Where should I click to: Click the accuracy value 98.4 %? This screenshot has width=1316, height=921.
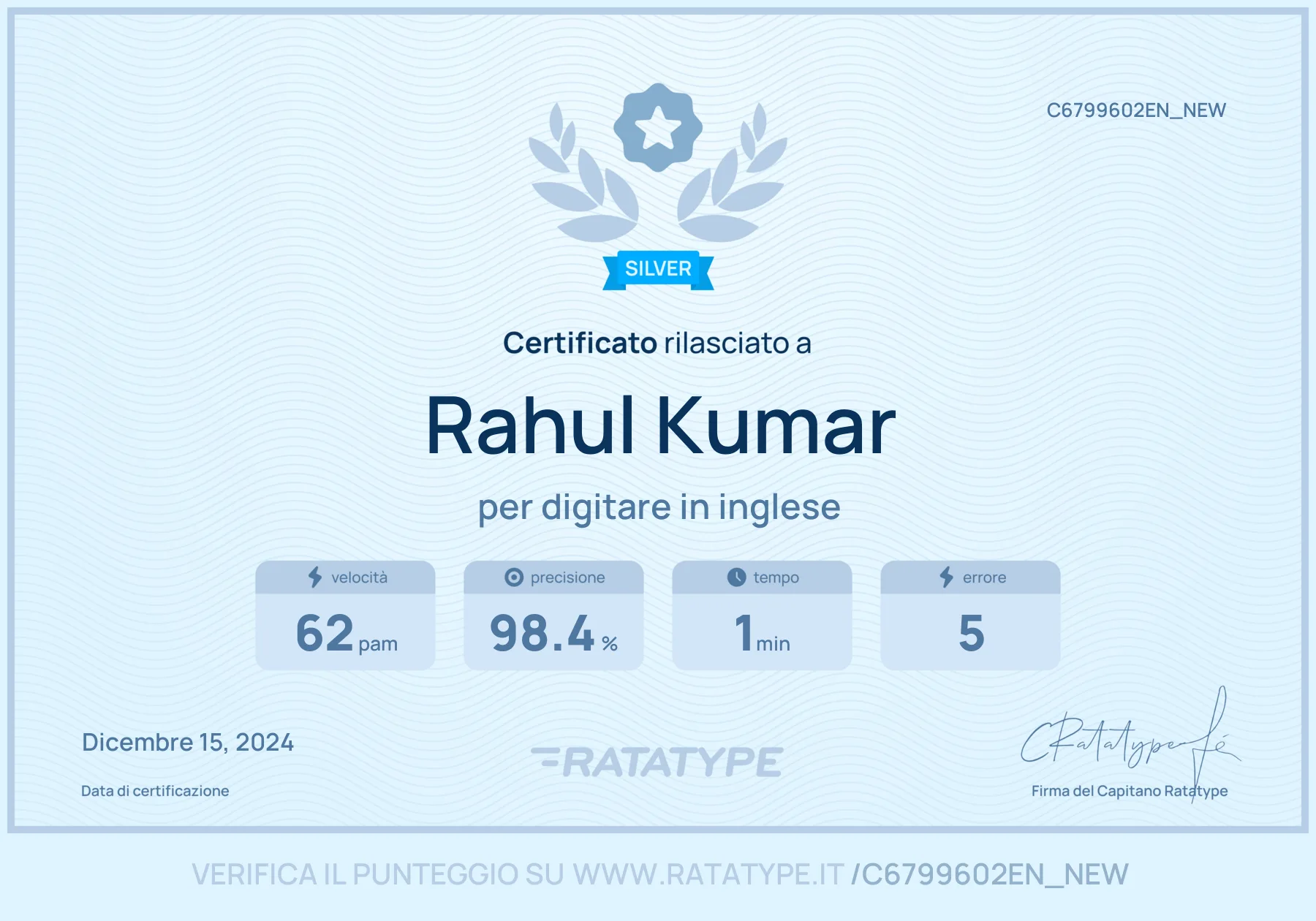(x=553, y=633)
